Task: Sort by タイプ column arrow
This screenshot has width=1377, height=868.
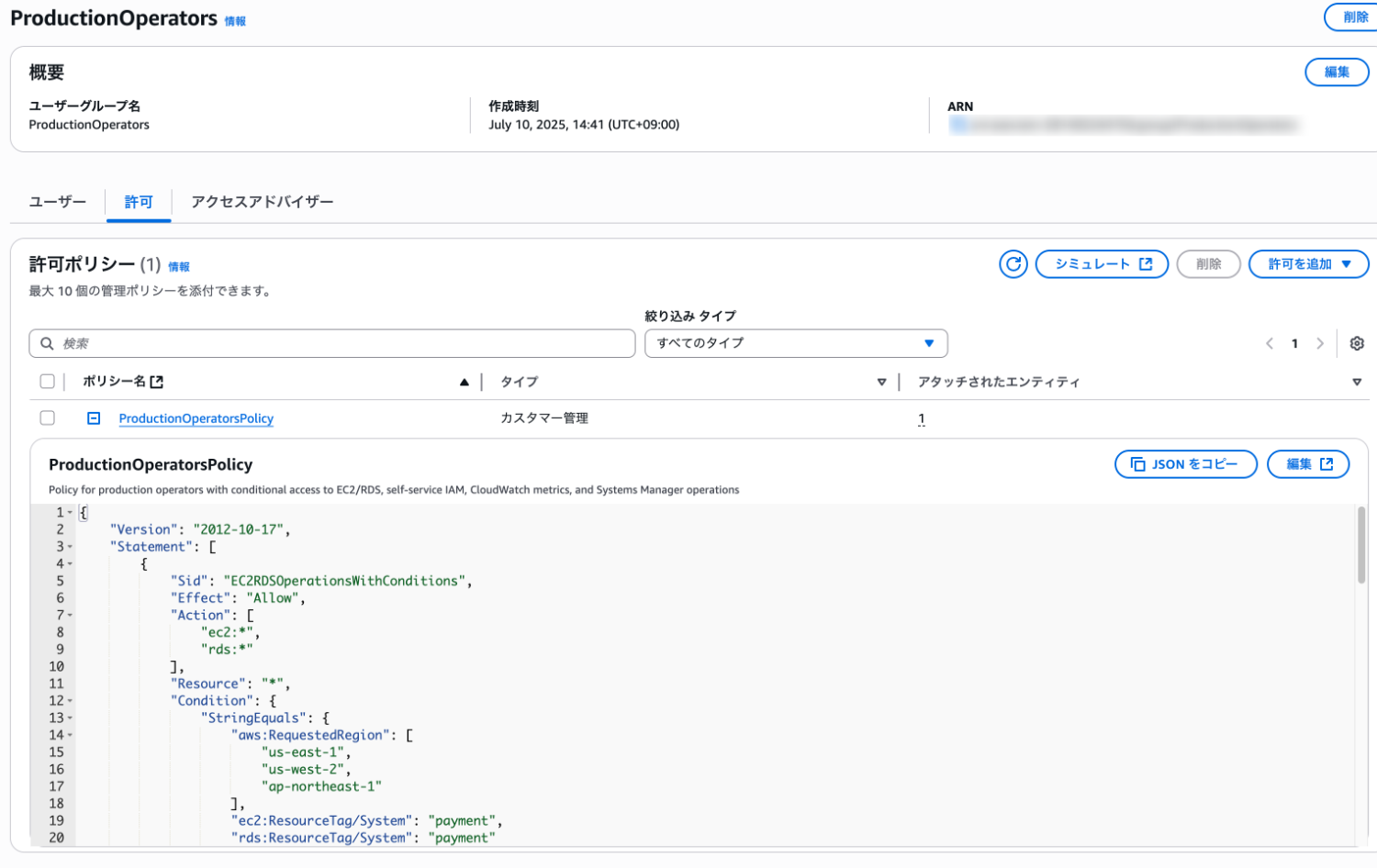Action: pos(881,382)
